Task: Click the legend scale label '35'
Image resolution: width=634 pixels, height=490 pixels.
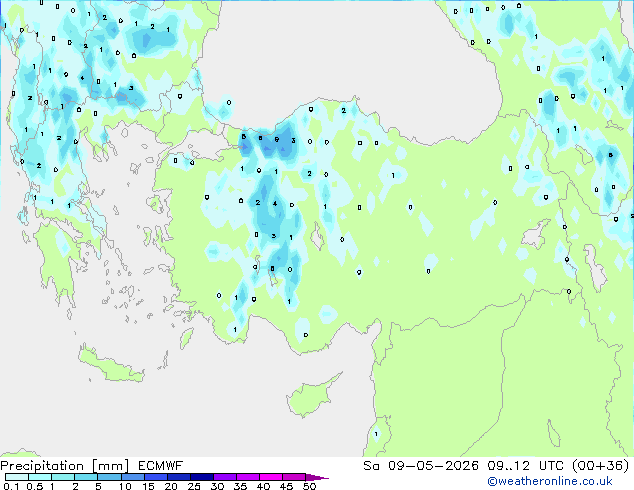Action: tap(240, 486)
